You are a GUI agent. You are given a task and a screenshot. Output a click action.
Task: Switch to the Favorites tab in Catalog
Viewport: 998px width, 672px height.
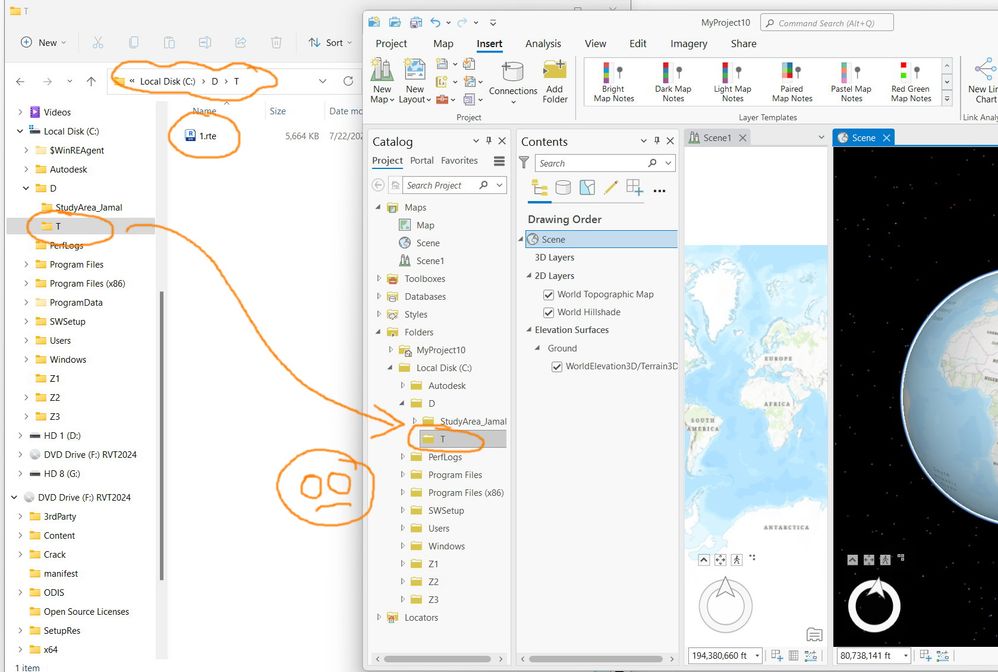(459, 161)
